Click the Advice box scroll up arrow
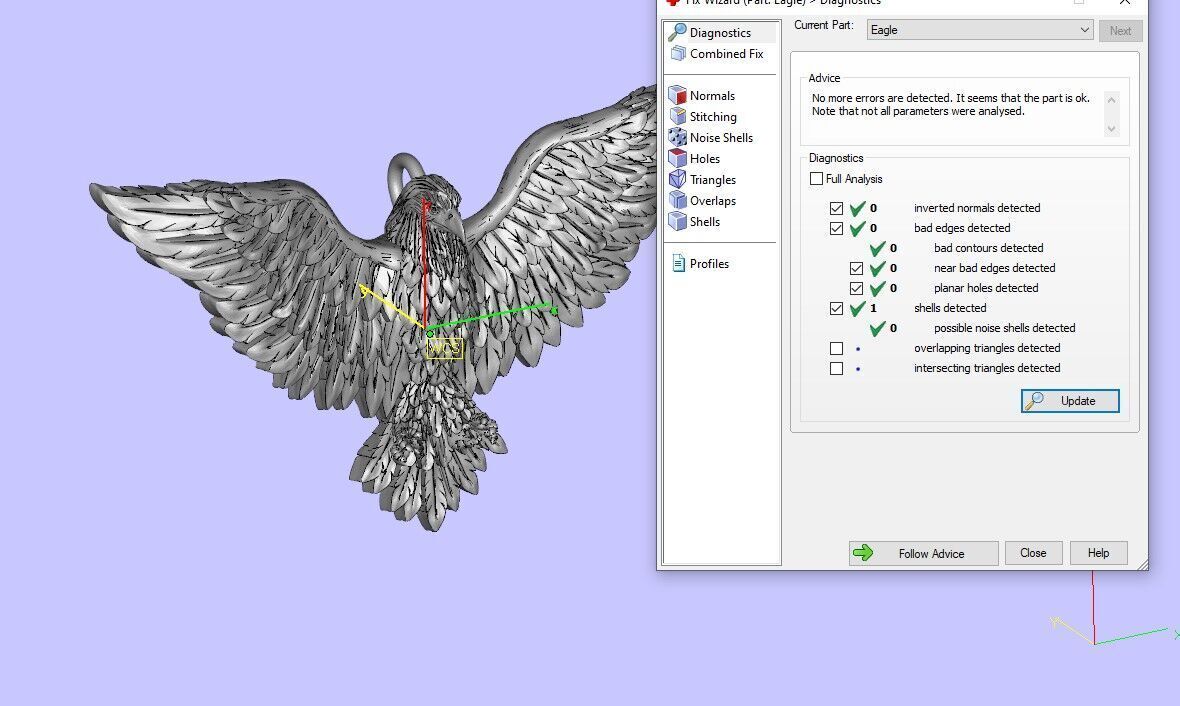This screenshot has height=706, width=1180. [x=1111, y=100]
